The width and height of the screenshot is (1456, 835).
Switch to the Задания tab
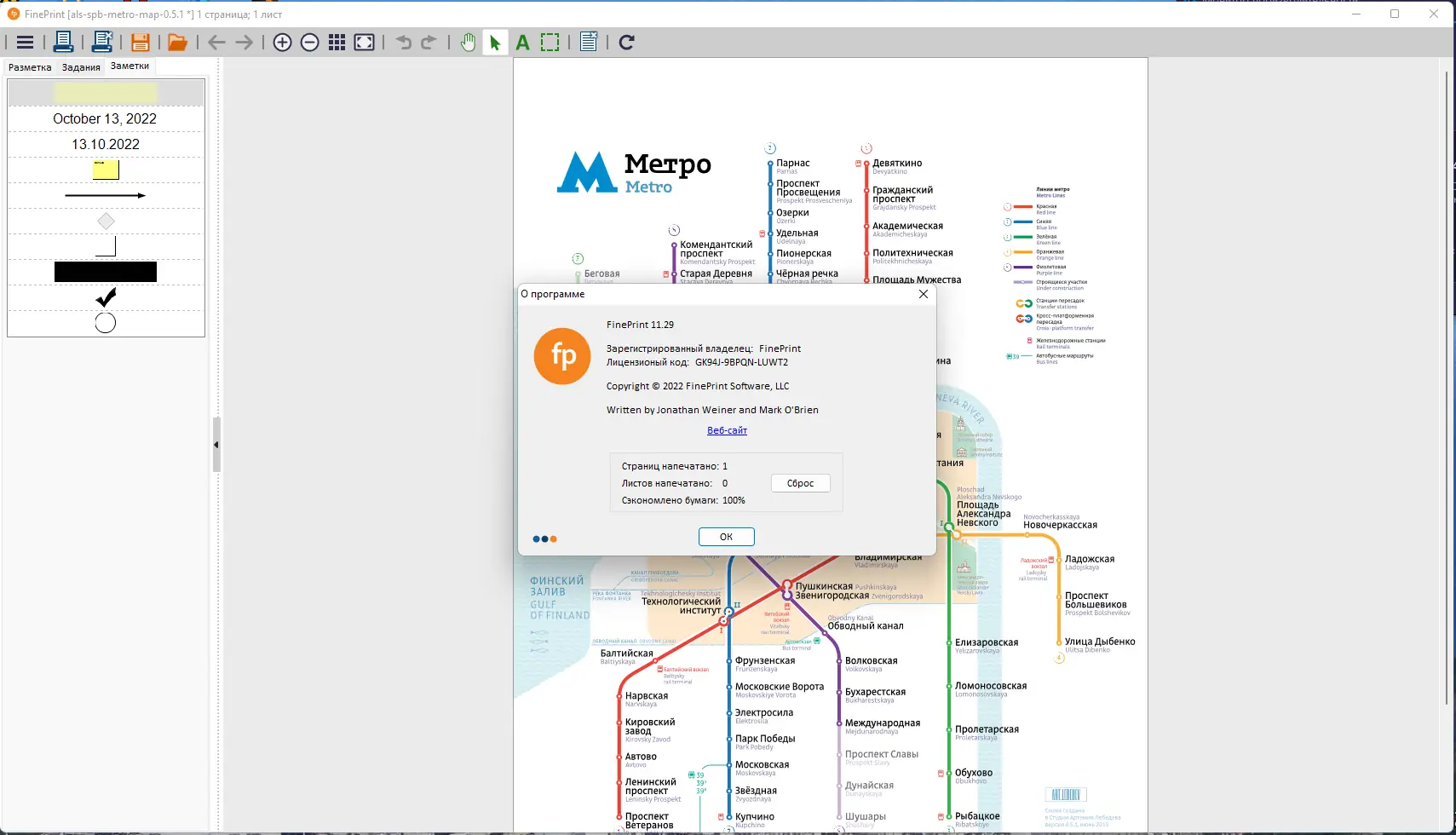81,67
